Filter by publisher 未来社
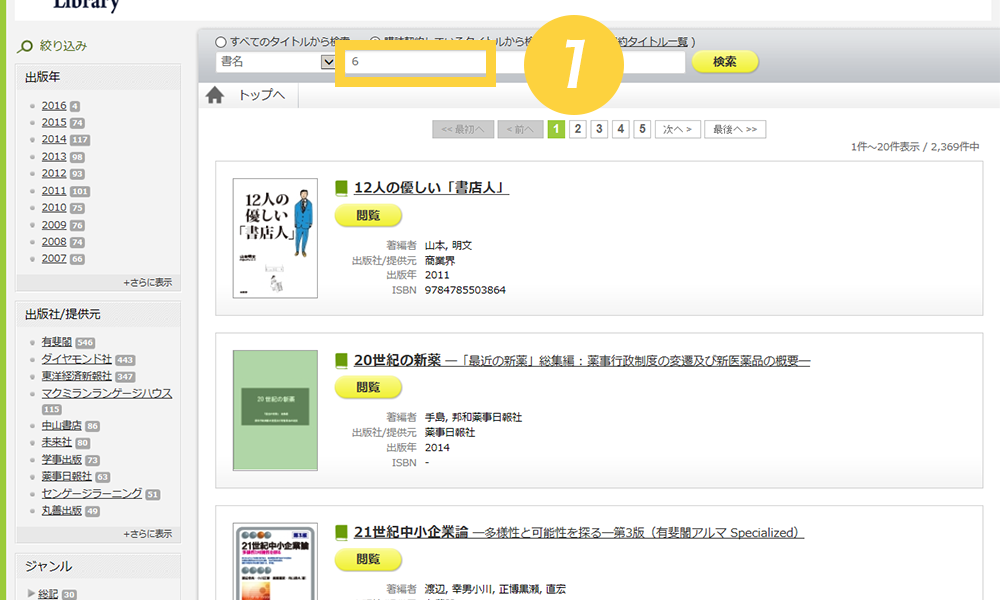Image resolution: width=1000 pixels, height=600 pixels. (x=57, y=443)
